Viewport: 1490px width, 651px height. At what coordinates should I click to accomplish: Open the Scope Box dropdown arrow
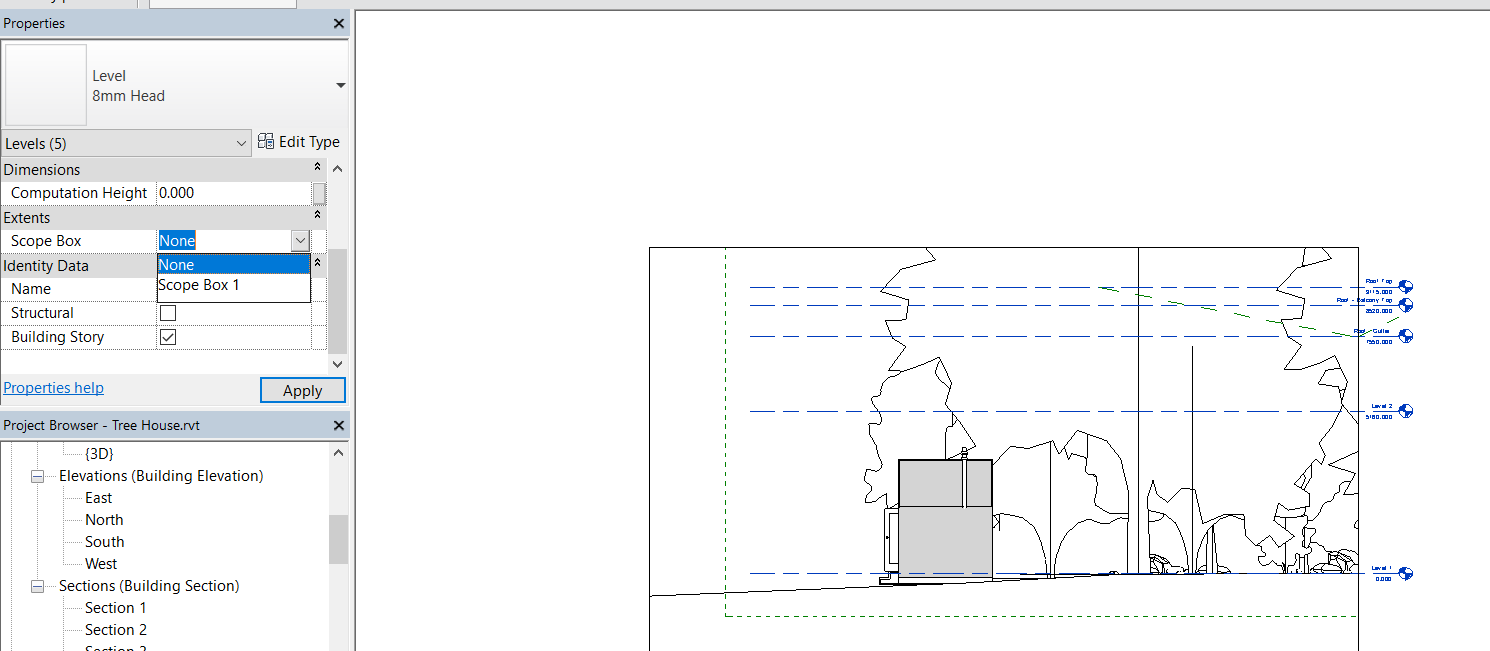pyautogui.click(x=300, y=241)
